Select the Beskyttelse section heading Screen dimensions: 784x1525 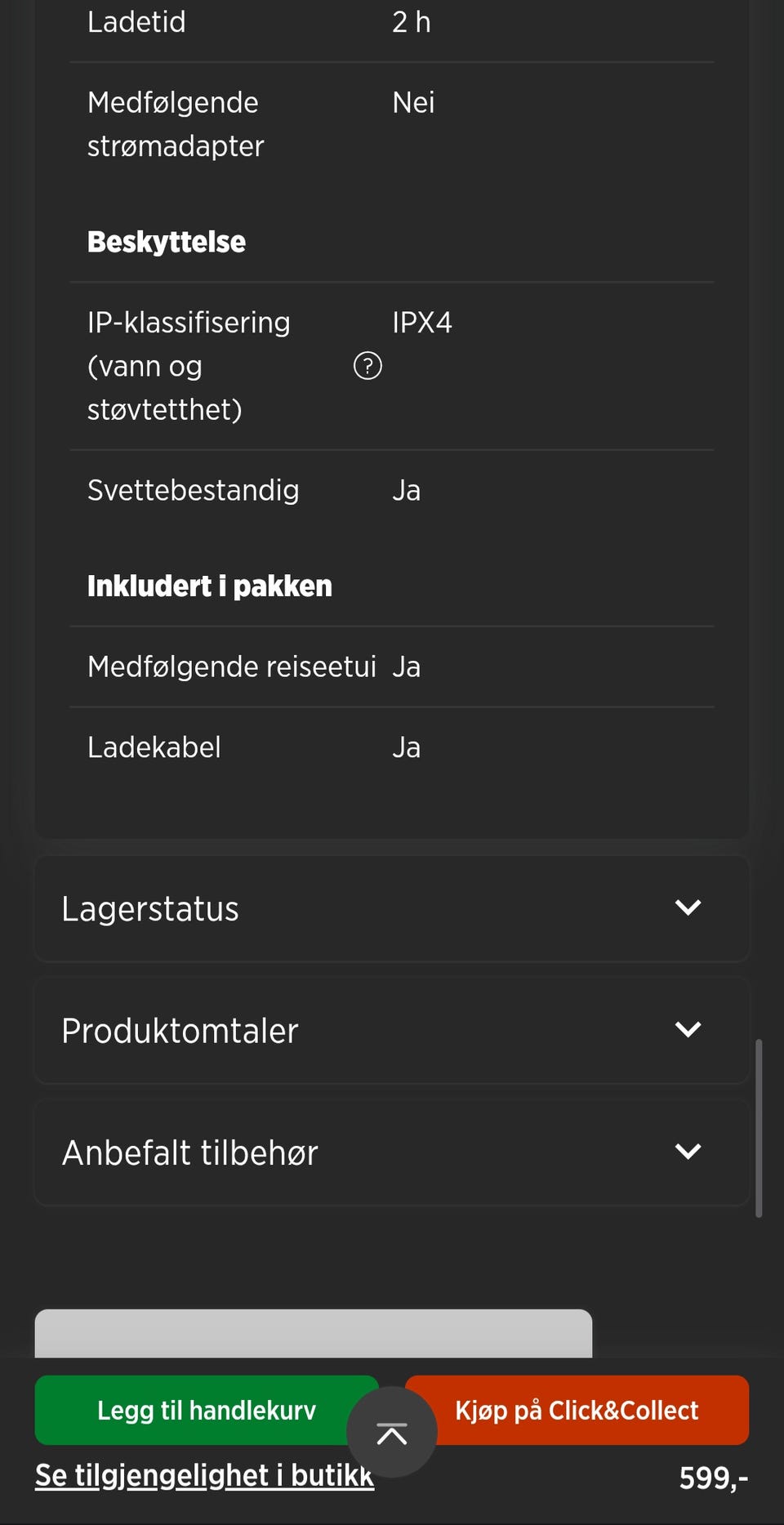(x=167, y=242)
